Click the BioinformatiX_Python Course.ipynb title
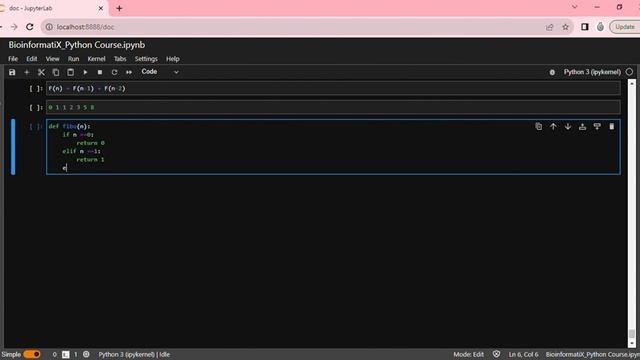 (x=77, y=45)
